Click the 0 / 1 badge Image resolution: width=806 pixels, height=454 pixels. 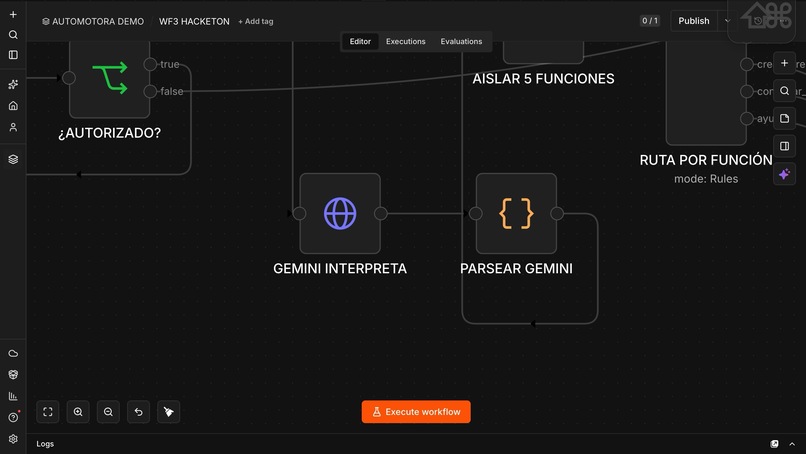click(650, 21)
